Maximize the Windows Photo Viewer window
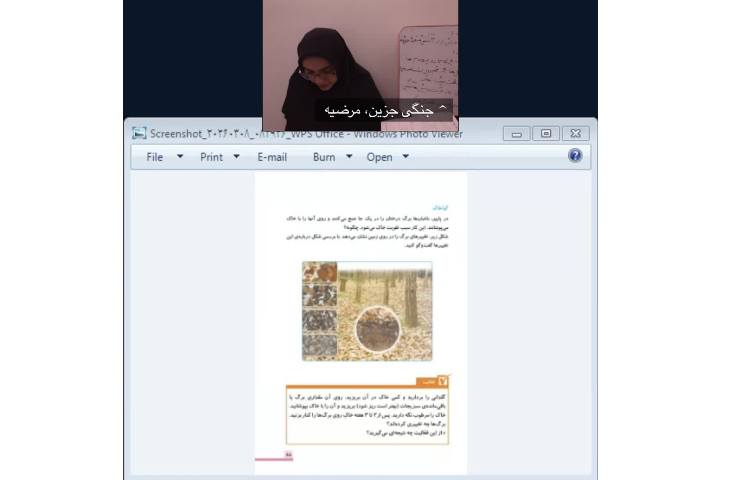This screenshot has width=750, height=480. point(546,134)
